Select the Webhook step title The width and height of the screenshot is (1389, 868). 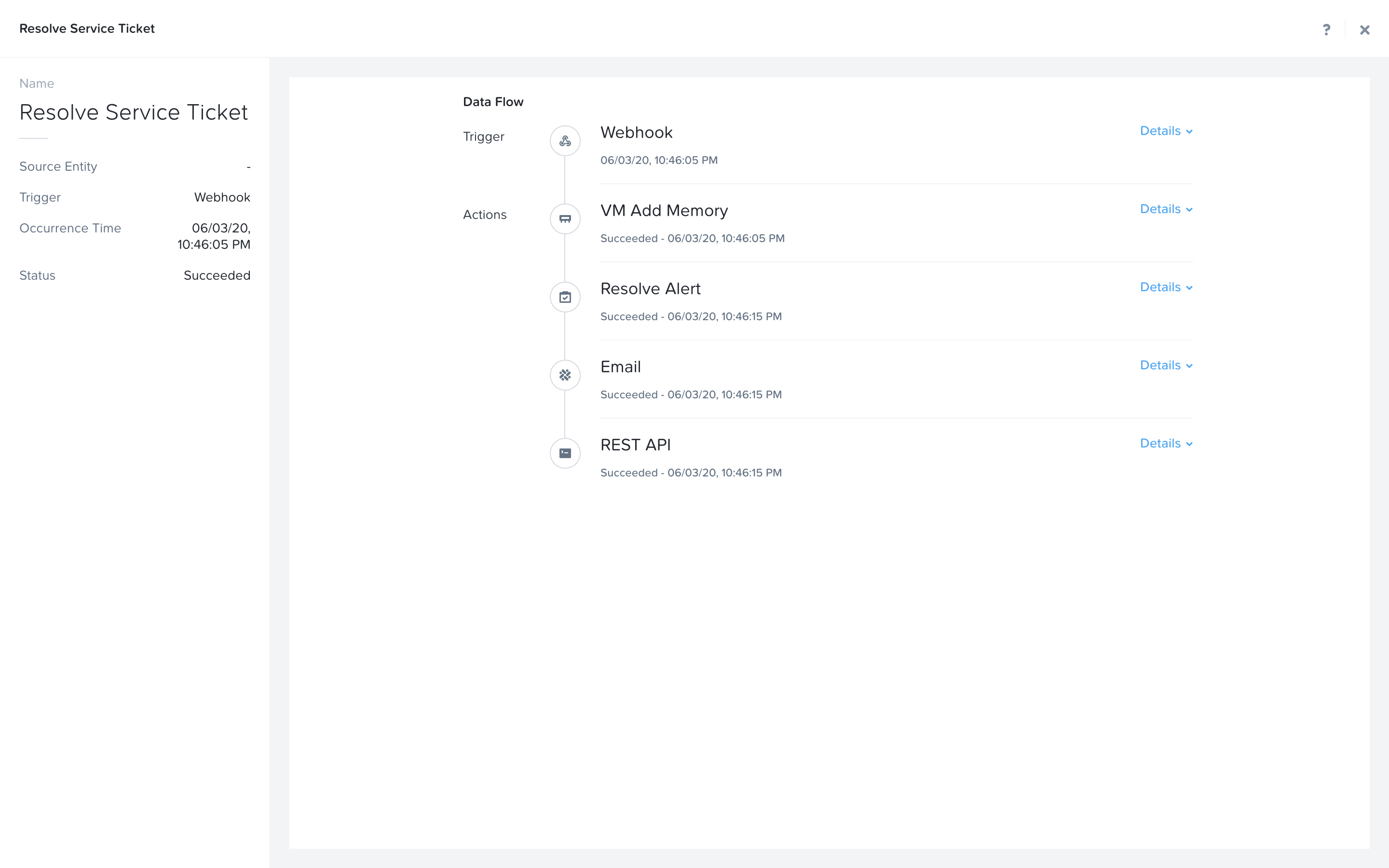636,133
